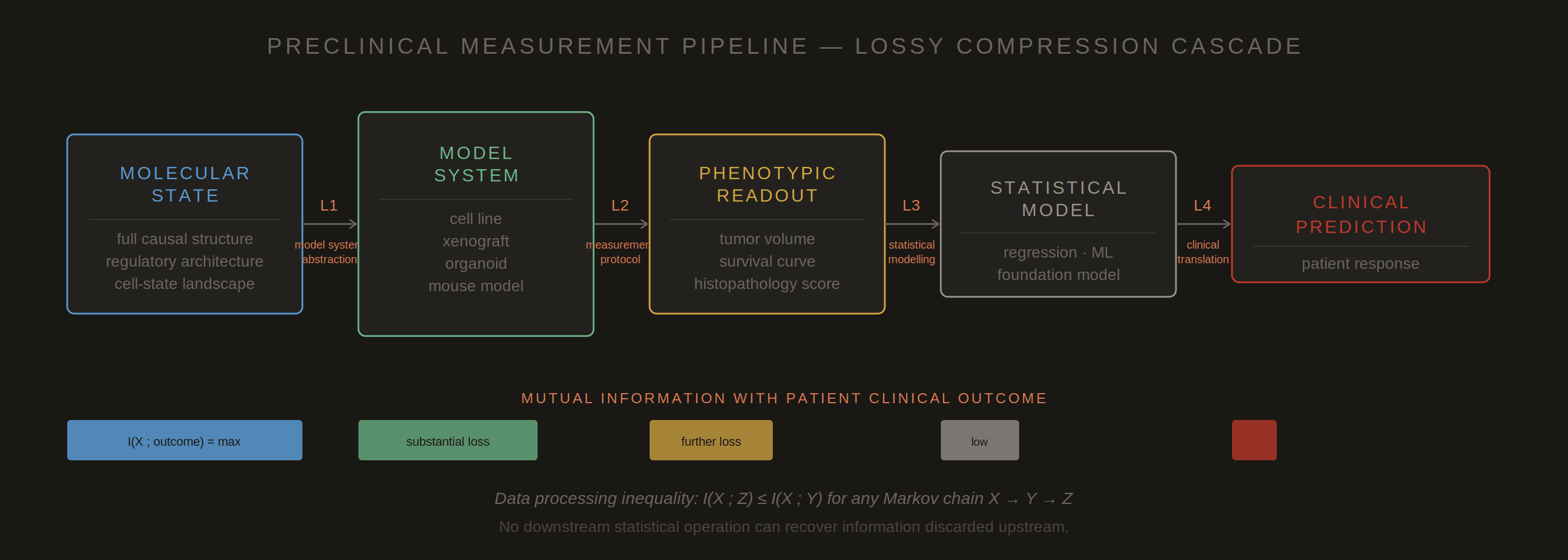Click the small unlabeled red bar
The width and height of the screenshot is (1568, 560).
(1254, 440)
